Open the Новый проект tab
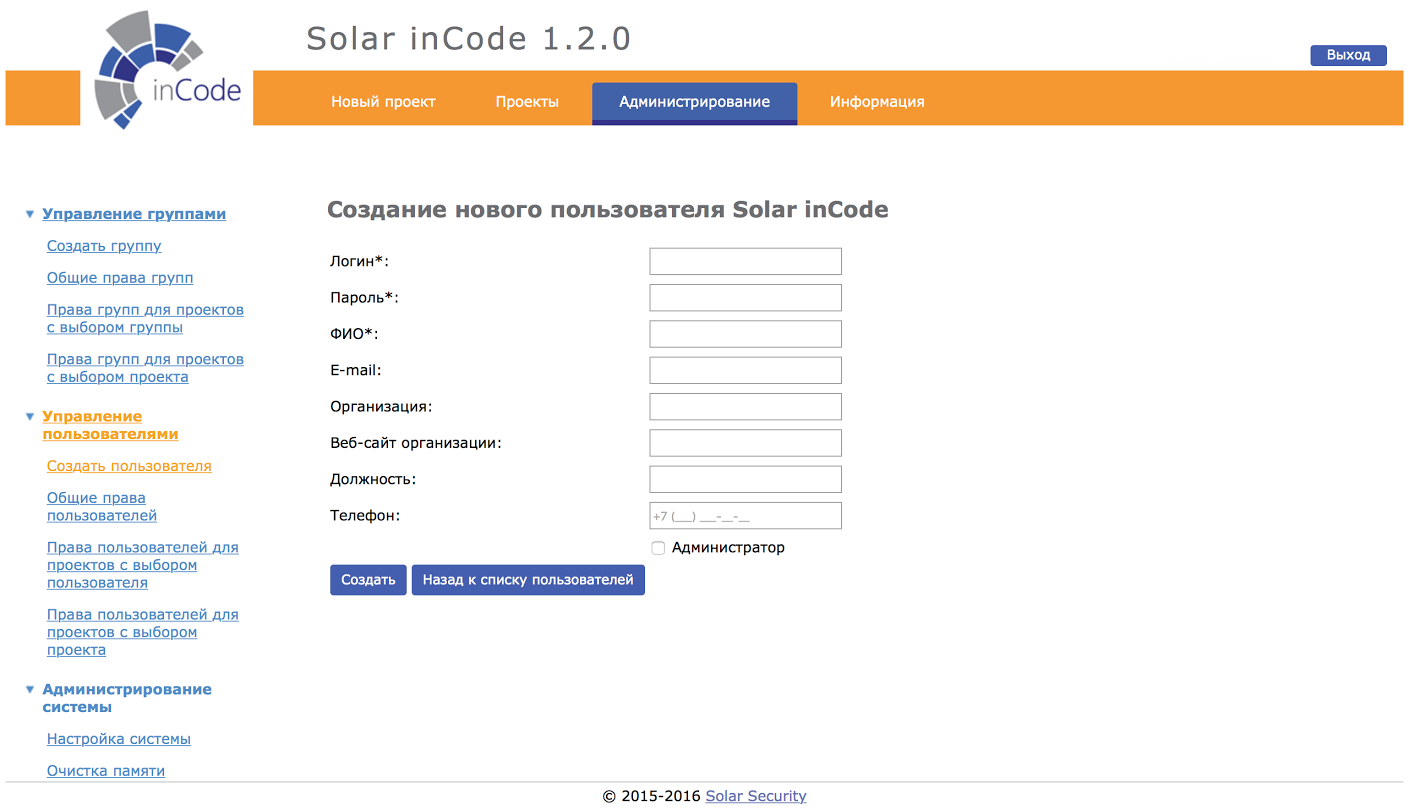The height and width of the screenshot is (810, 1409). point(383,102)
